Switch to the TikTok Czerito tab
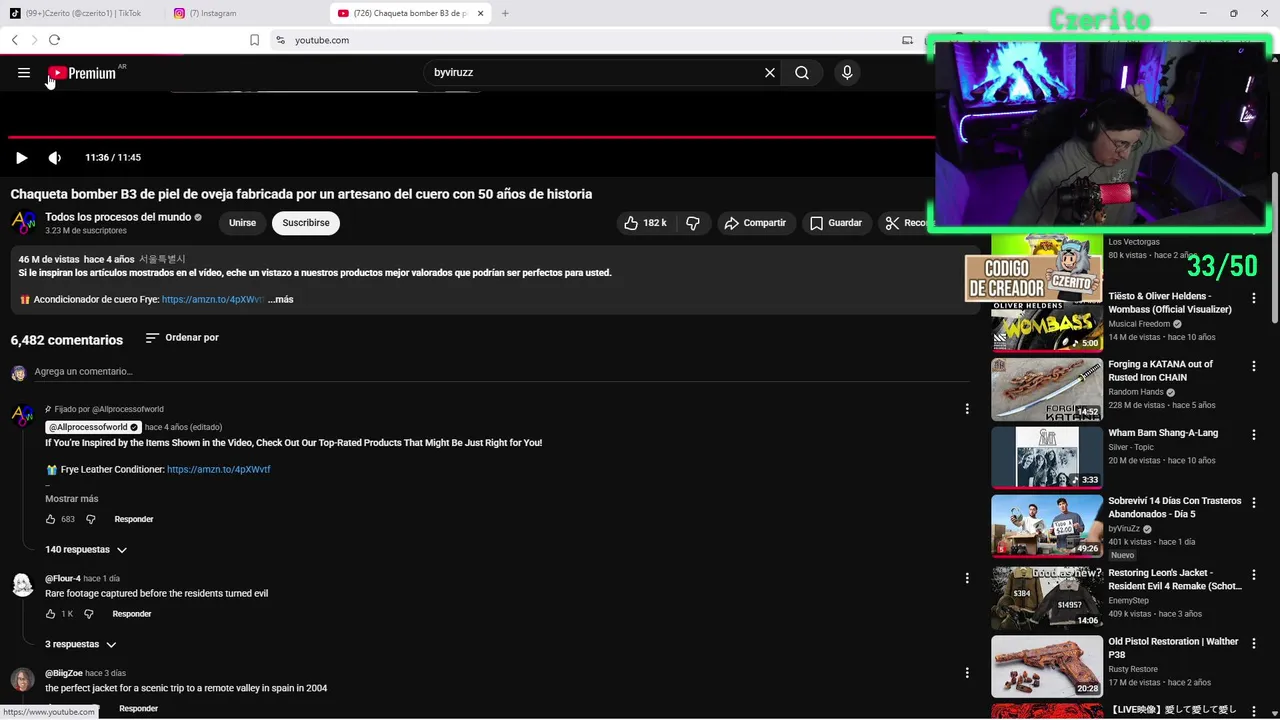 tap(82, 13)
